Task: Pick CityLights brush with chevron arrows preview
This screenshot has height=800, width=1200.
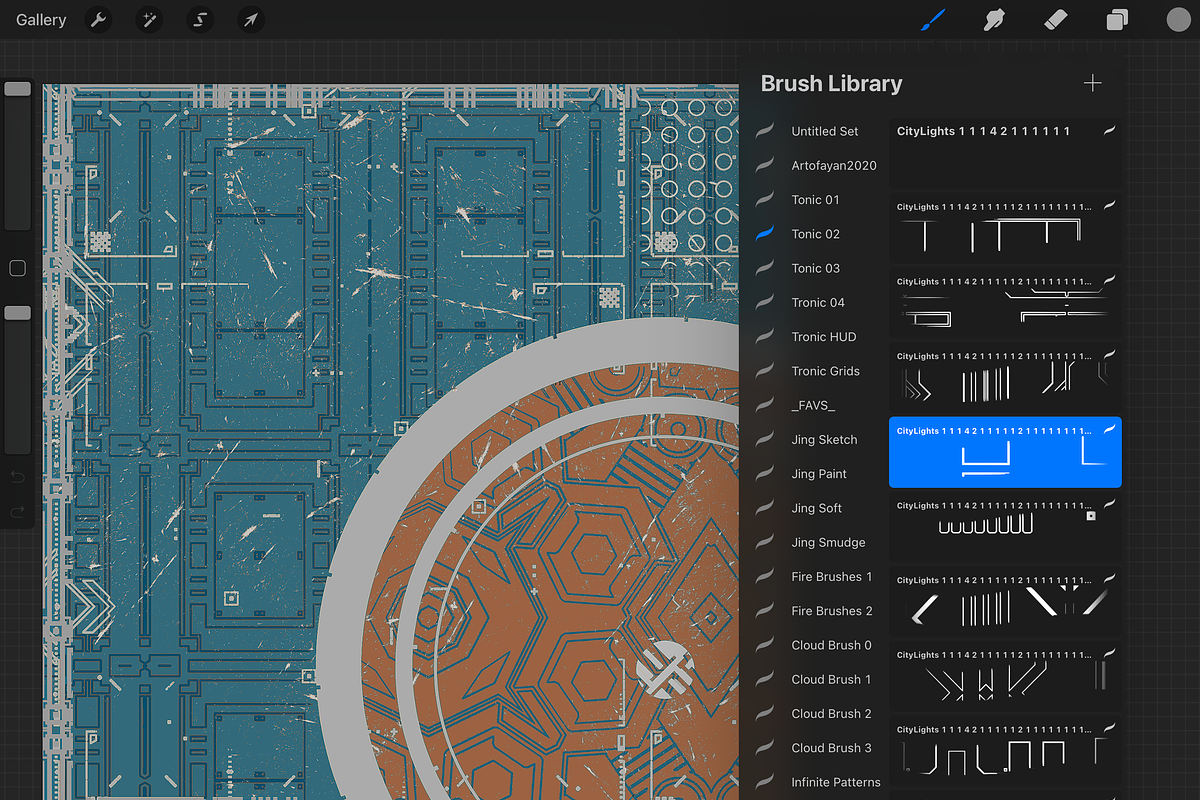Action: pyautogui.click(x=1005, y=377)
